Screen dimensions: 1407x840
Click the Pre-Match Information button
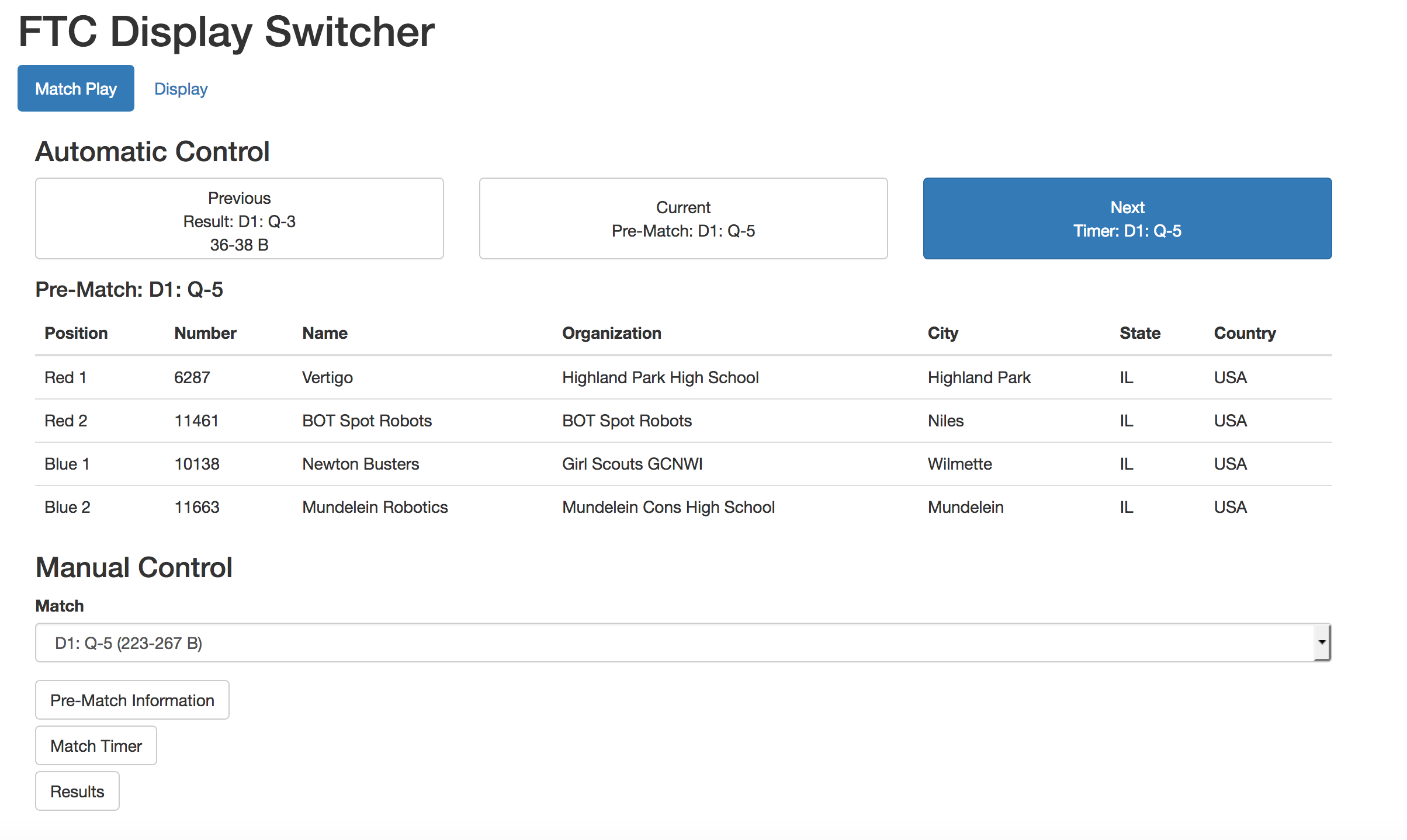(131, 700)
